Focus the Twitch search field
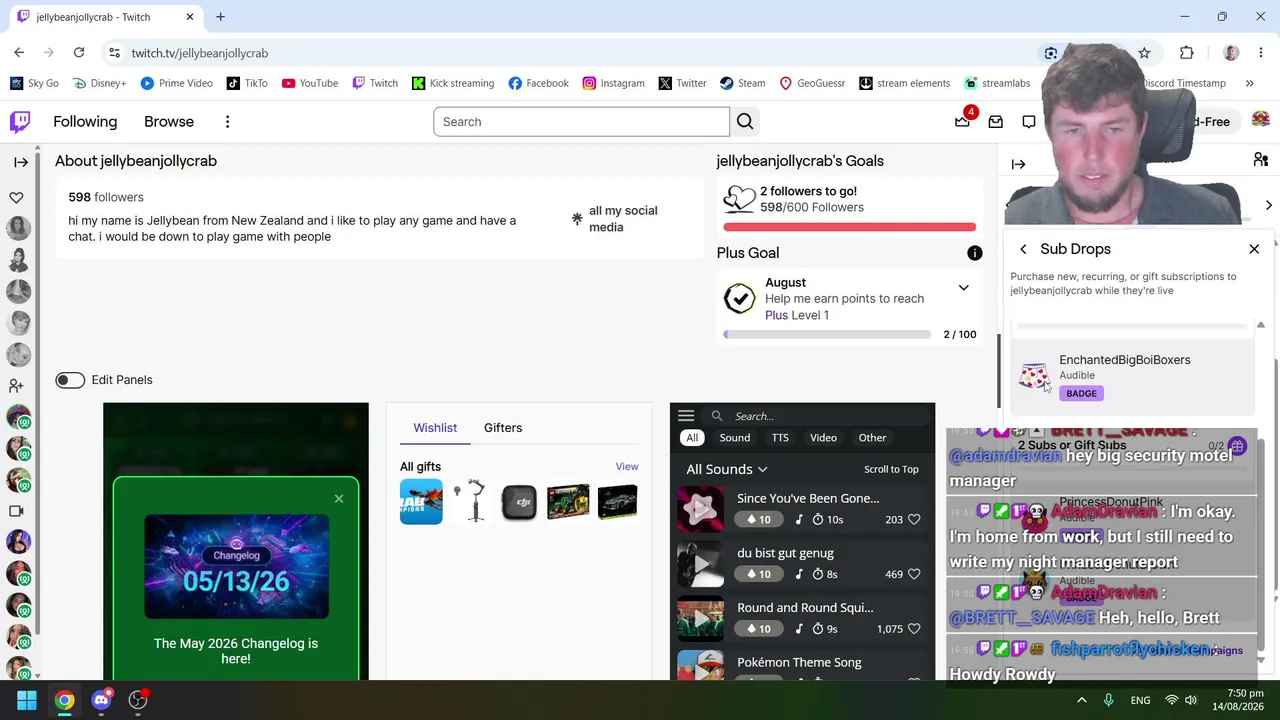 [x=582, y=122]
